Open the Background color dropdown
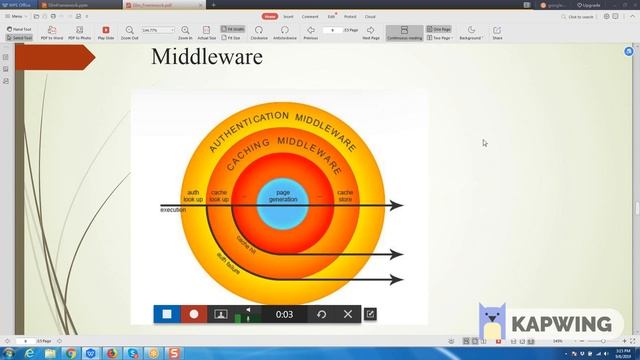This screenshot has width=640, height=360. click(471, 33)
